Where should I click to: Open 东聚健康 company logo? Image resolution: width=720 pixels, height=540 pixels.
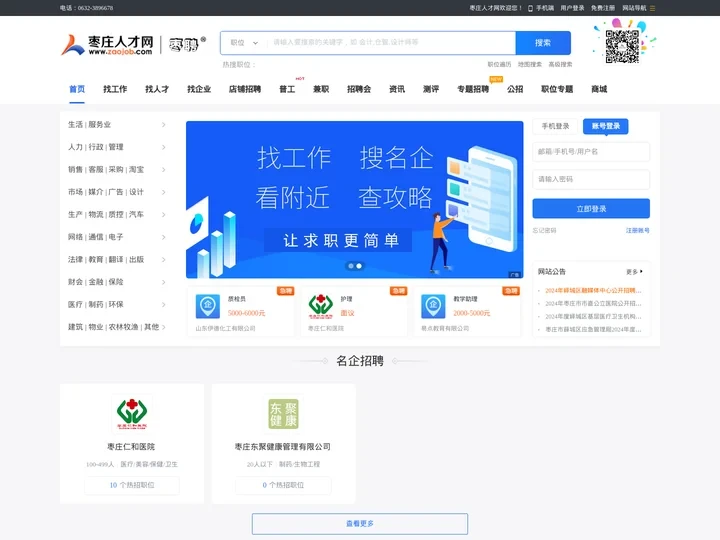point(283,413)
